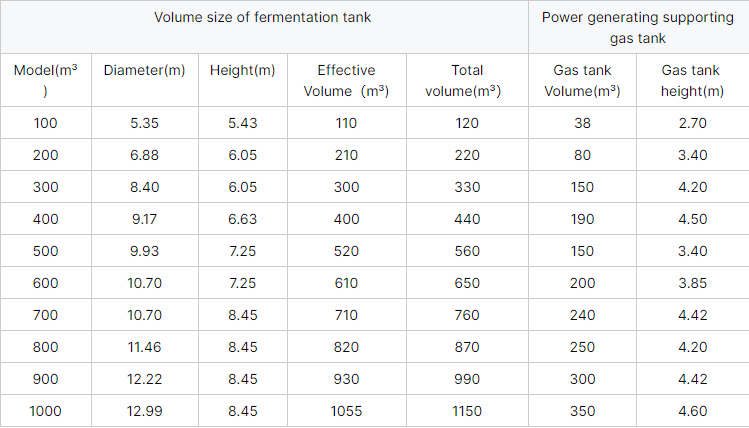Select diameter value 6.88
The height and width of the screenshot is (428, 749).
(144, 155)
